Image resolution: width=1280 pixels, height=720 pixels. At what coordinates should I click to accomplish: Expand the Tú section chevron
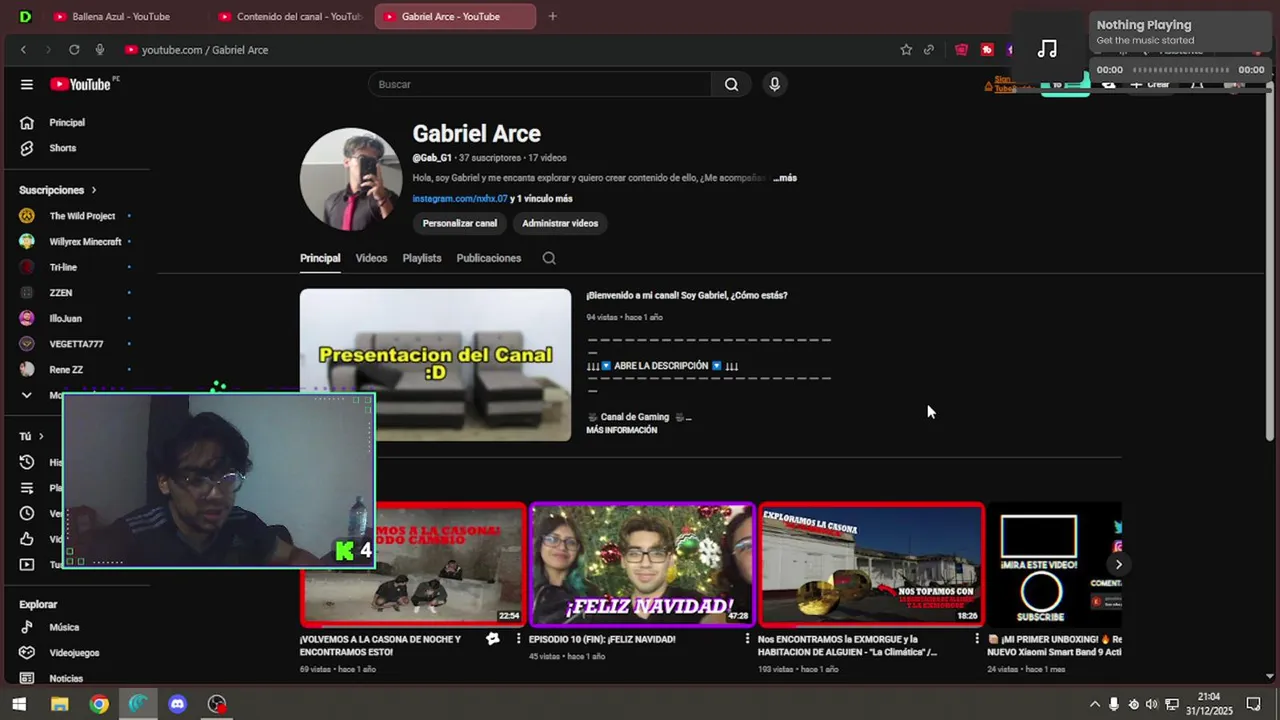point(41,437)
